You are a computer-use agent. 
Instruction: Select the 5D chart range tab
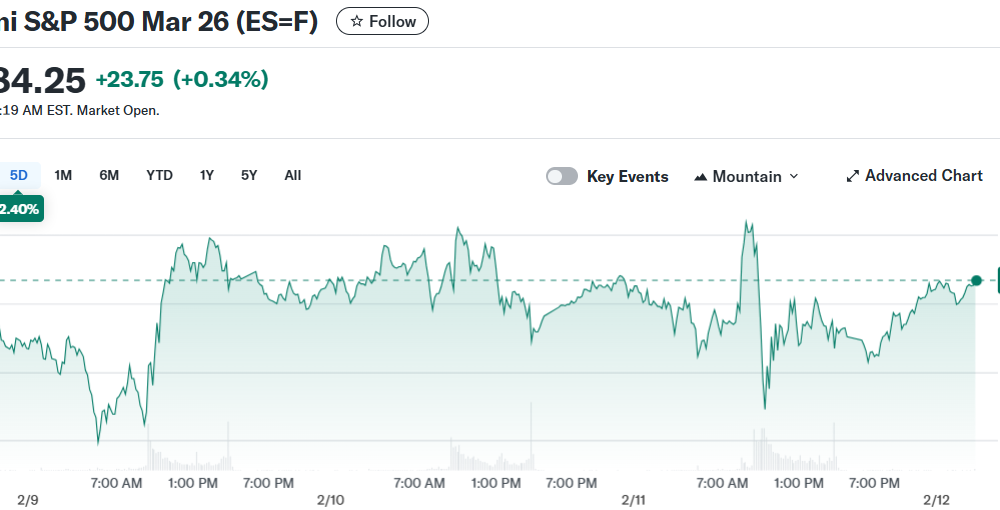[x=18, y=175]
